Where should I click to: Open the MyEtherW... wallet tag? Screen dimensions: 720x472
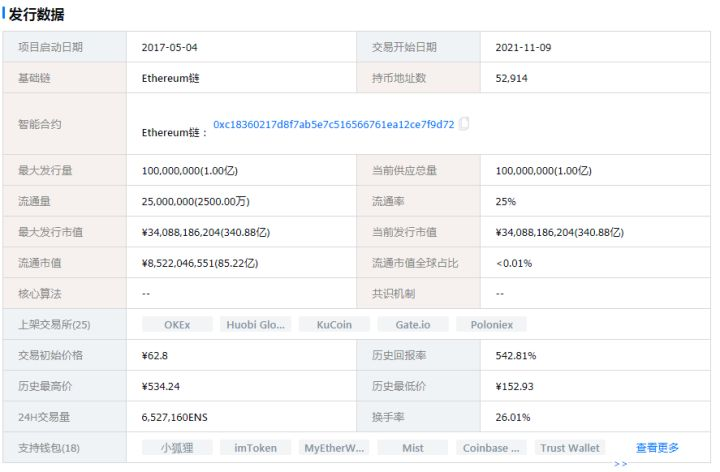tap(334, 448)
